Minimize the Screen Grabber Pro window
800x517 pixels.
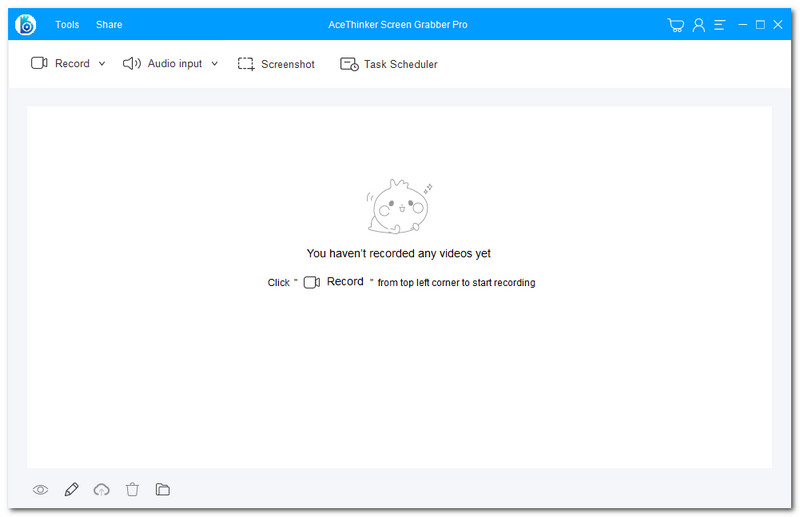click(743, 24)
